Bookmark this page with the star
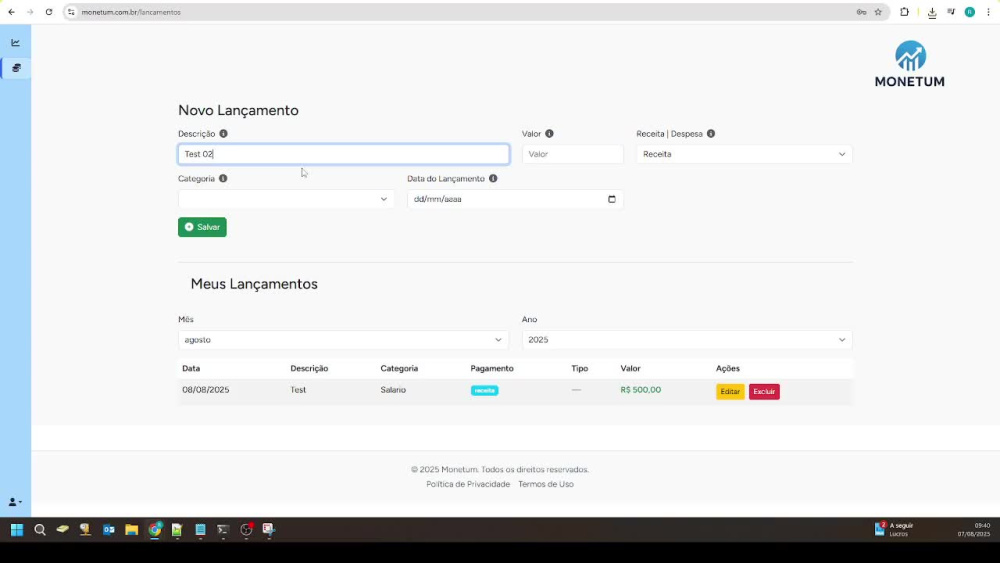Image resolution: width=1000 pixels, height=563 pixels. point(878,12)
